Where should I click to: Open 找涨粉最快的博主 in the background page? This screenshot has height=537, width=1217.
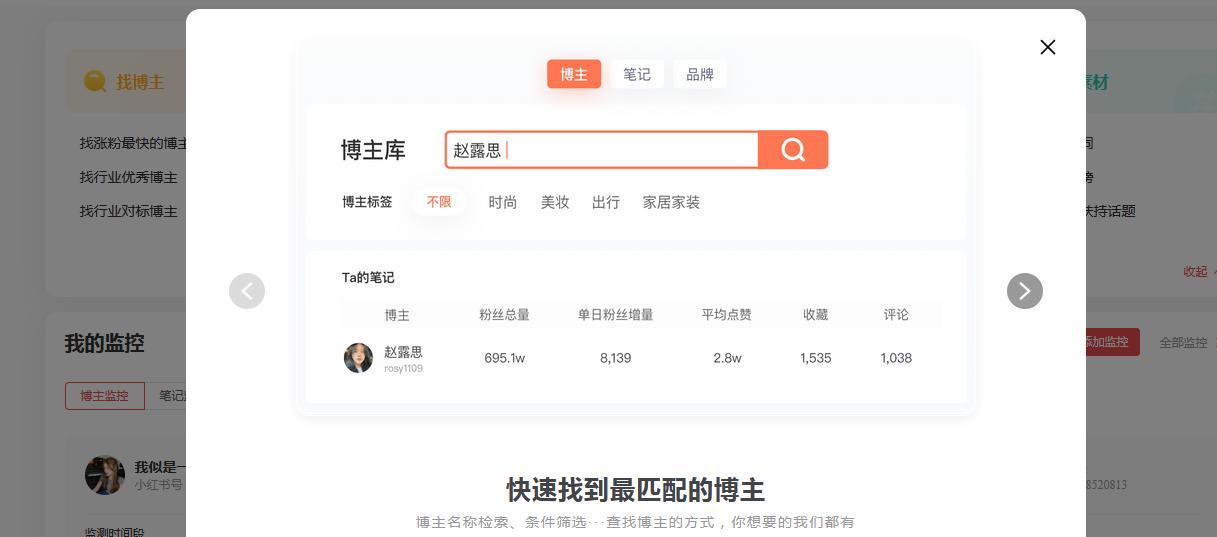(x=133, y=143)
